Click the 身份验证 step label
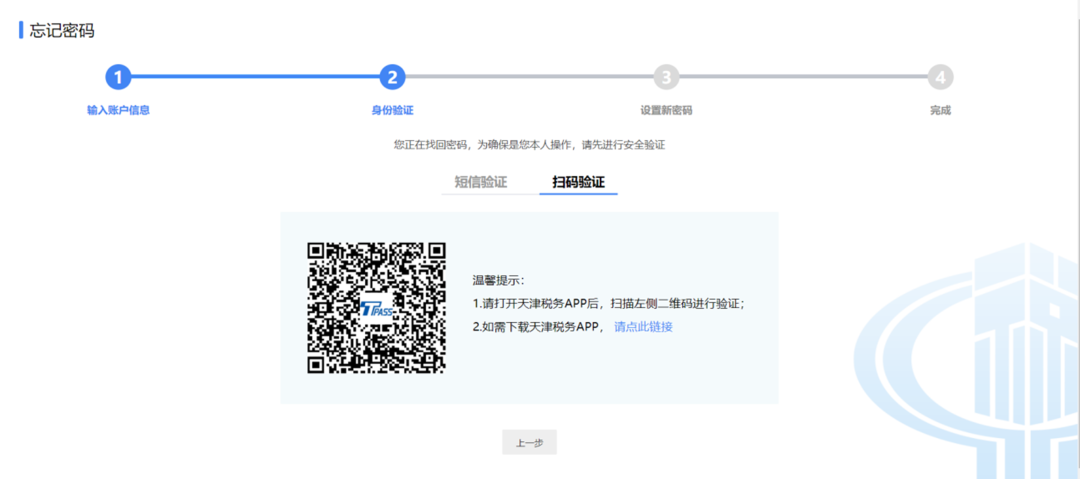The width and height of the screenshot is (1080, 479). pos(392,110)
